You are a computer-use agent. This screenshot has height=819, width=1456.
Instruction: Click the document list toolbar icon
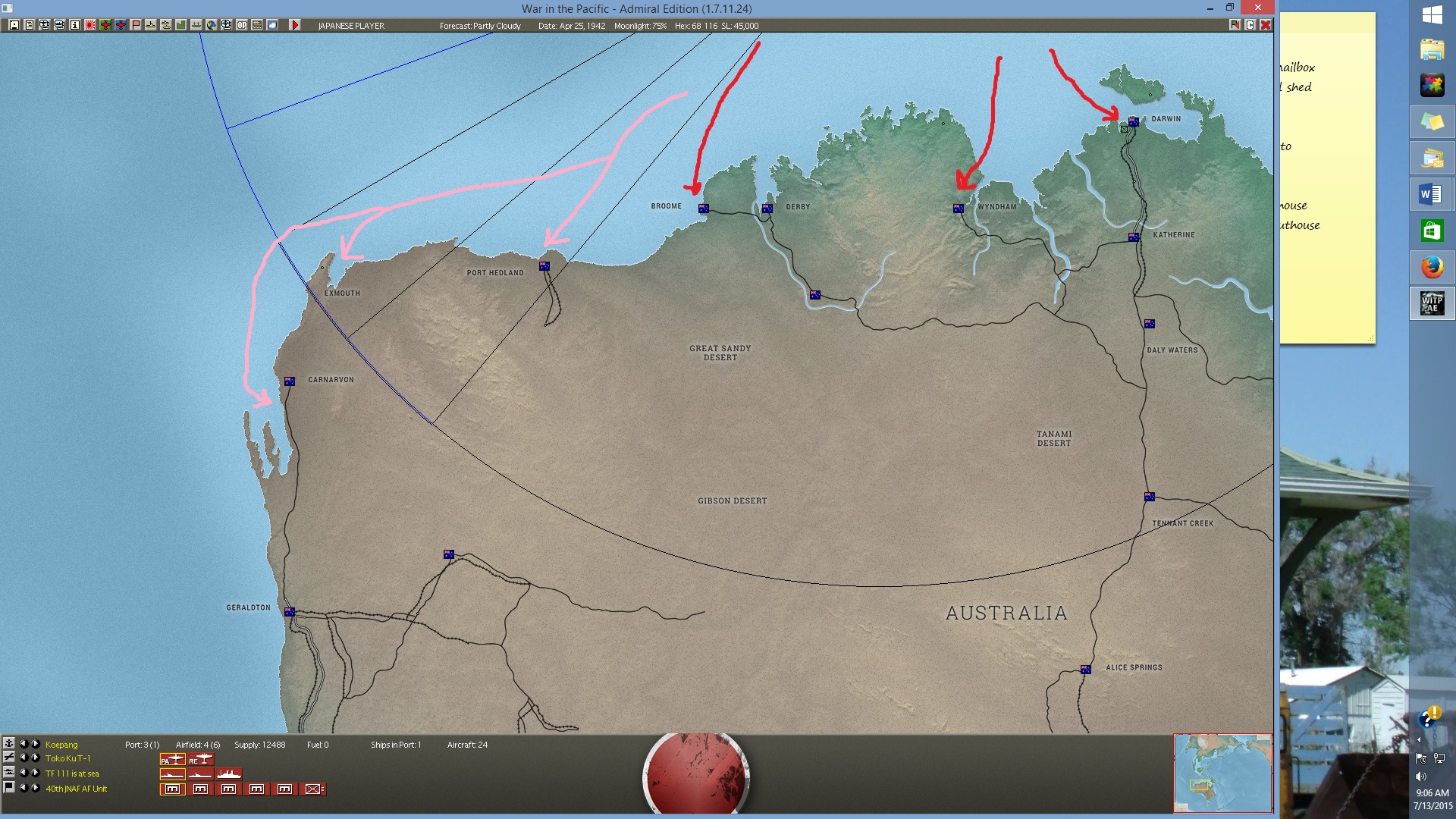[30, 25]
